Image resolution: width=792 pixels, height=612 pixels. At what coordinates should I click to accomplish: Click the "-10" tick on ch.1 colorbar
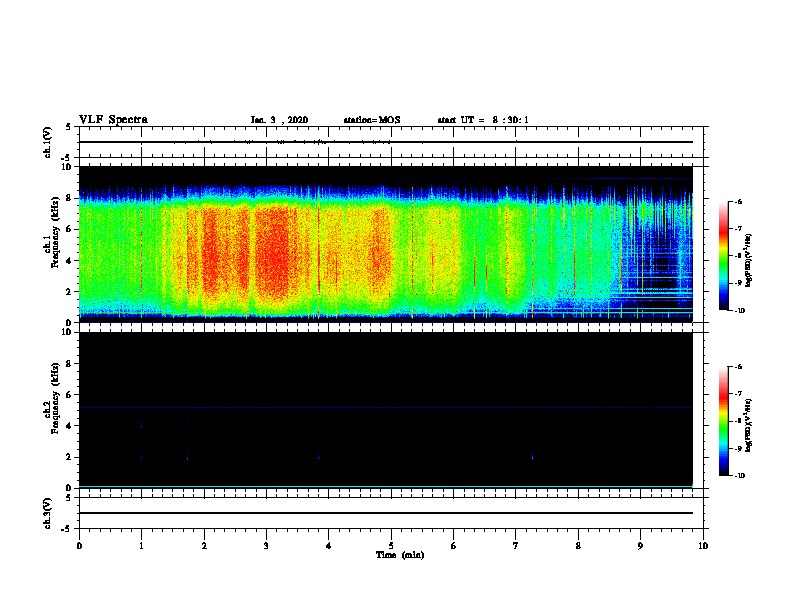coord(739,311)
